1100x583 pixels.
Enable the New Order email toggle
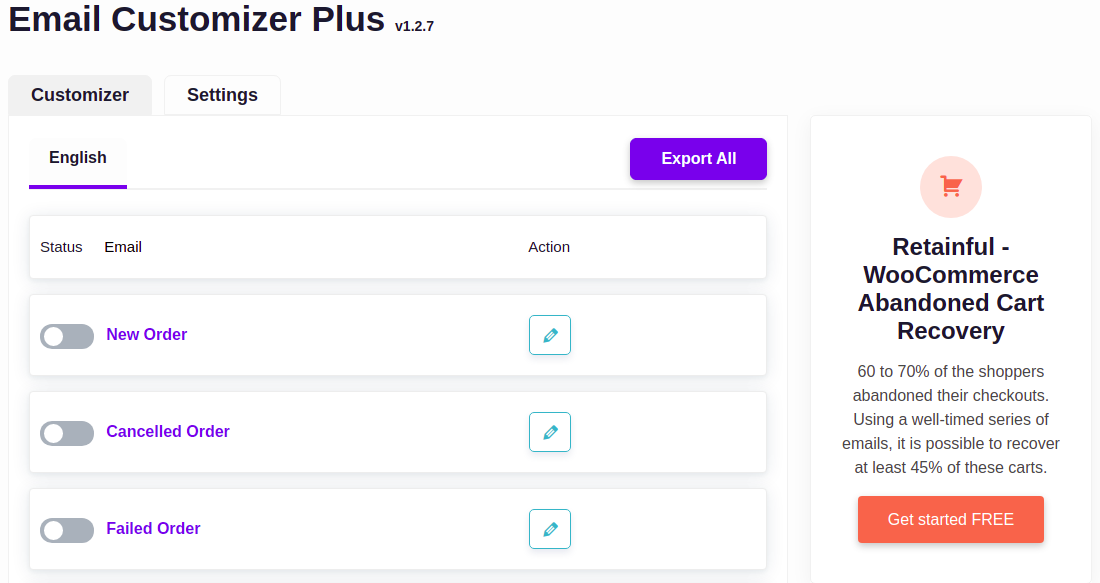point(67,336)
